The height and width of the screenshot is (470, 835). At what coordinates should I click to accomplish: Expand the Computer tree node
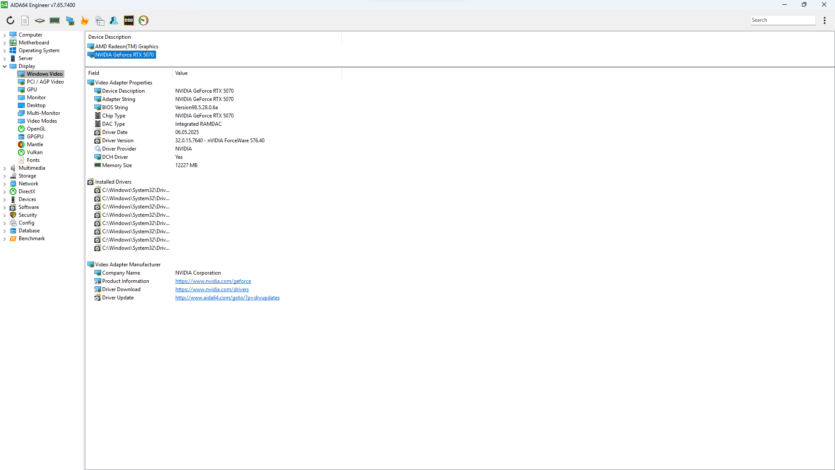(5, 35)
